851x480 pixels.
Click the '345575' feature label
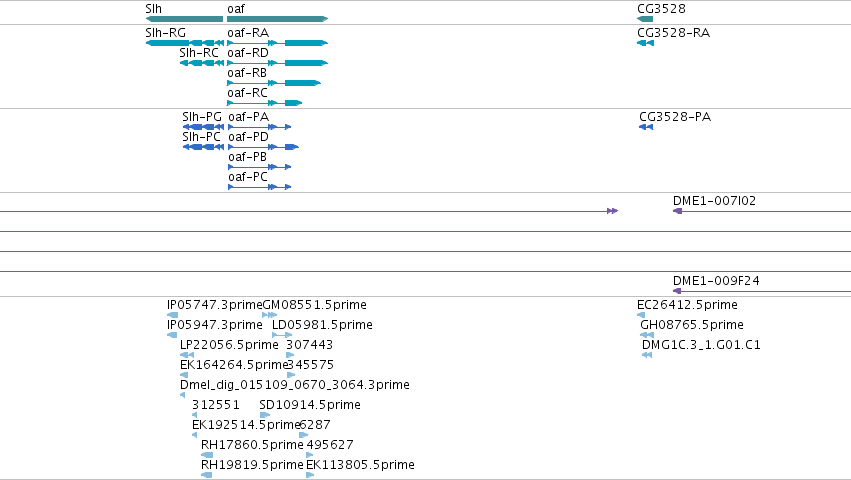point(310,365)
